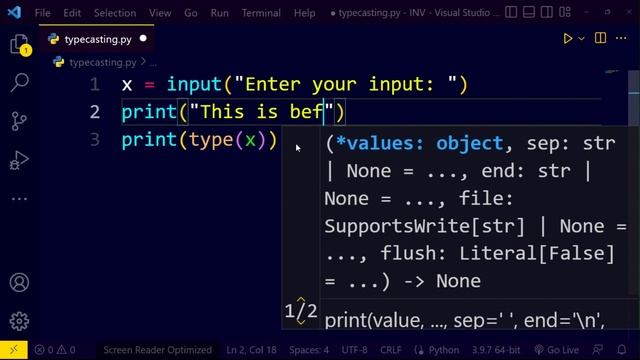Split the editor to the right
This screenshot has height=360, width=640.
coord(600,38)
